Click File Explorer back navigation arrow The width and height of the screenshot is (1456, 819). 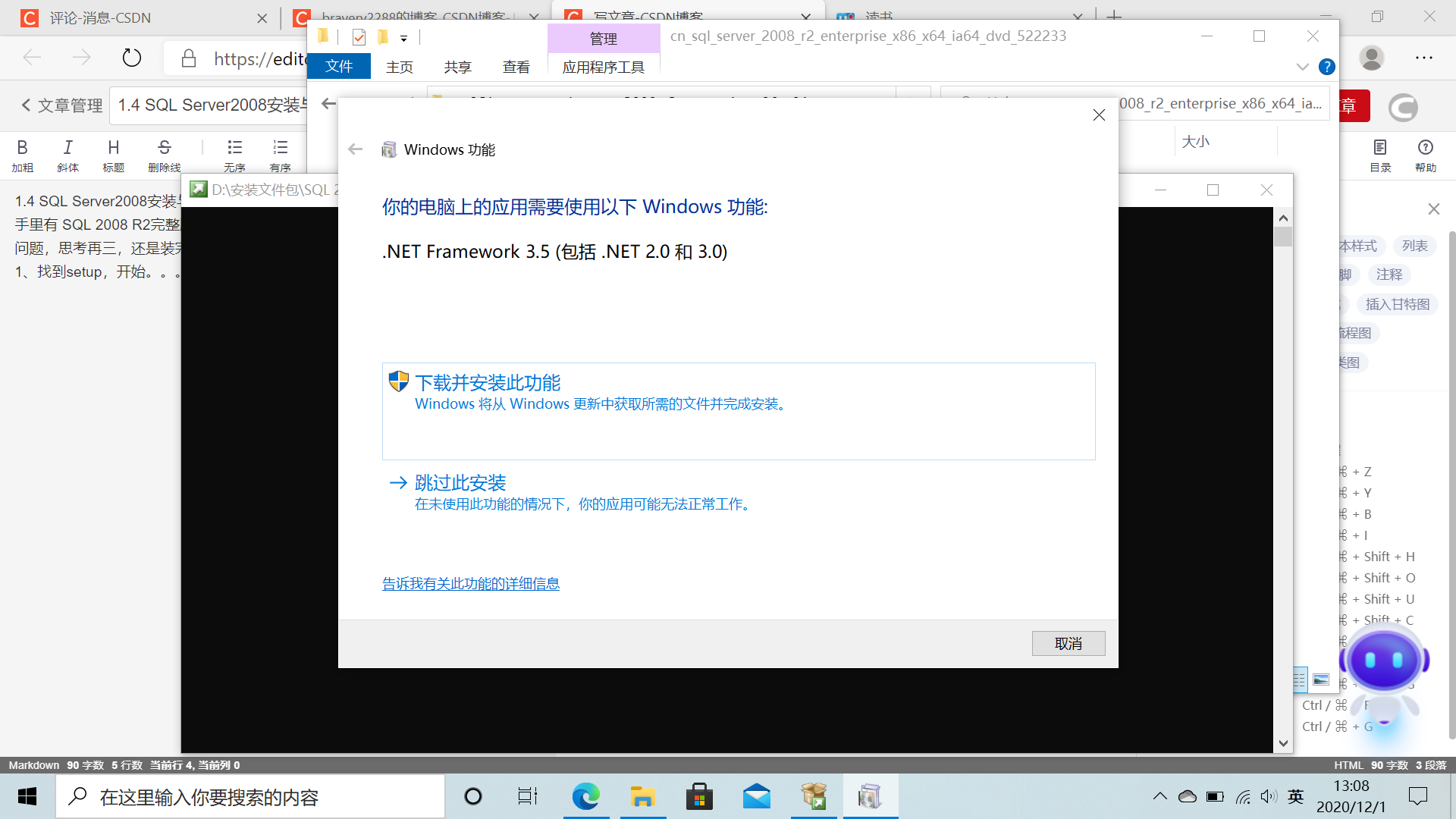click(328, 104)
